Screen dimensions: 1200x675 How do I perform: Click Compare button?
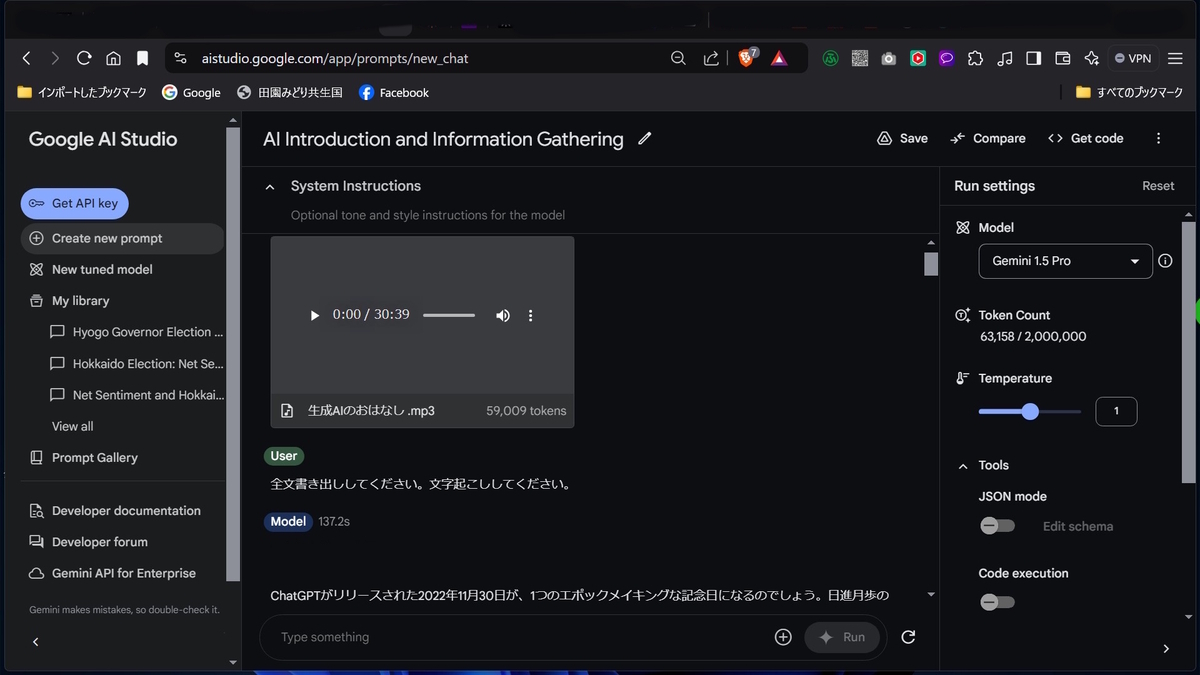(x=988, y=138)
